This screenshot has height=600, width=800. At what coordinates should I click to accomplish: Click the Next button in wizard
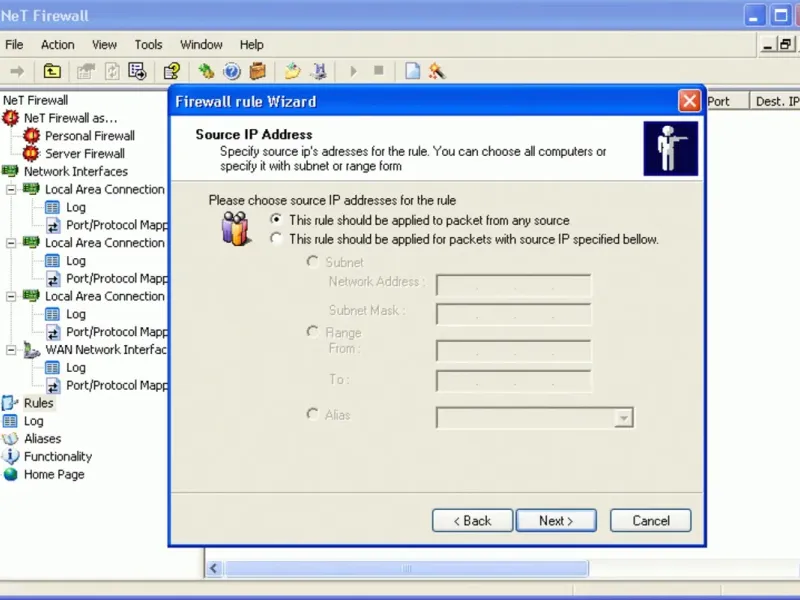point(556,520)
